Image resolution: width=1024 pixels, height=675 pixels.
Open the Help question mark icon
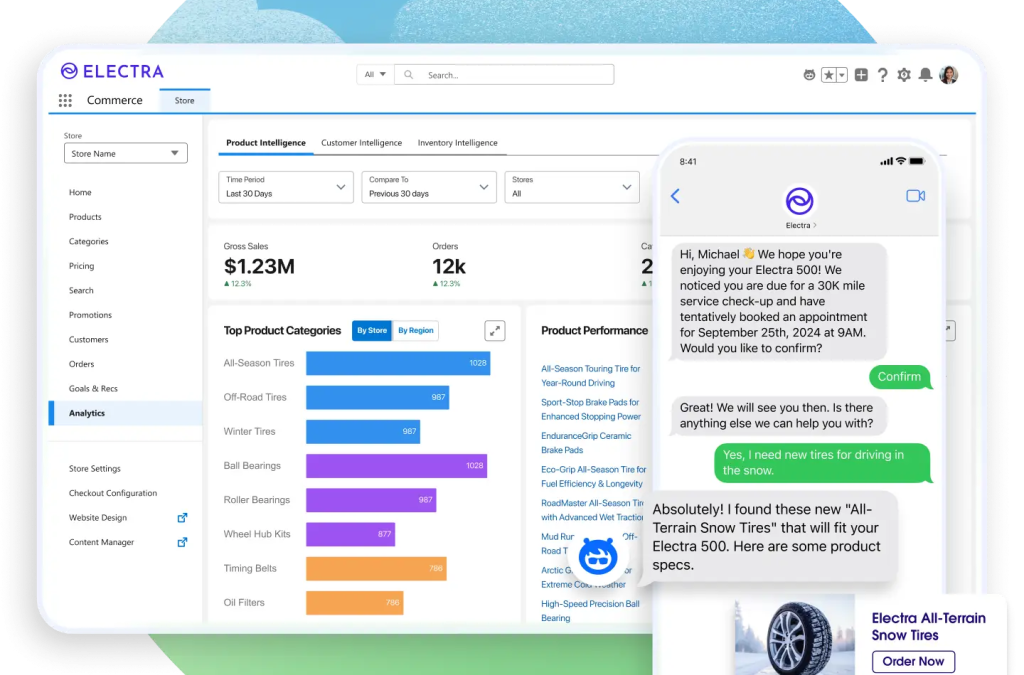883,74
